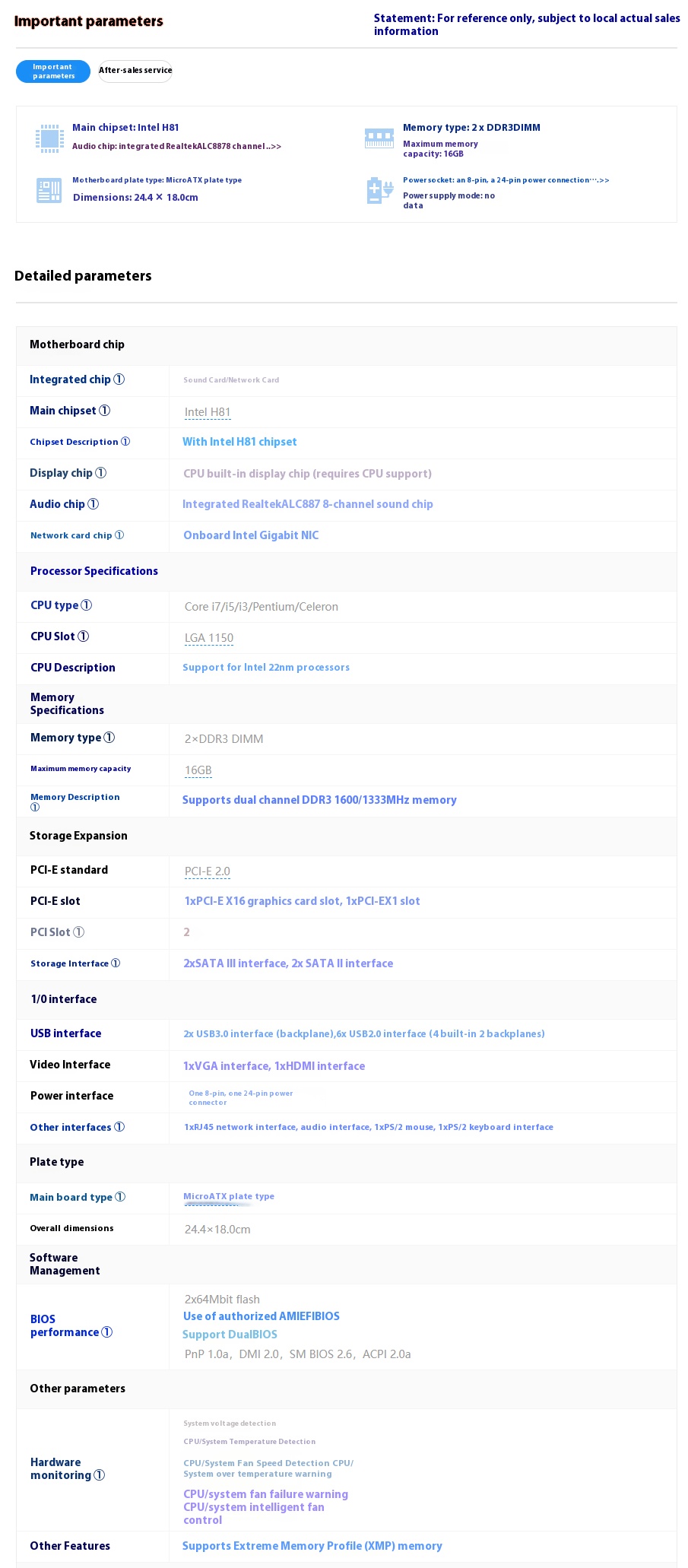Viewport: 688px width, 1568px height.
Task: Click info icon under Memory Description
Action: [35, 808]
